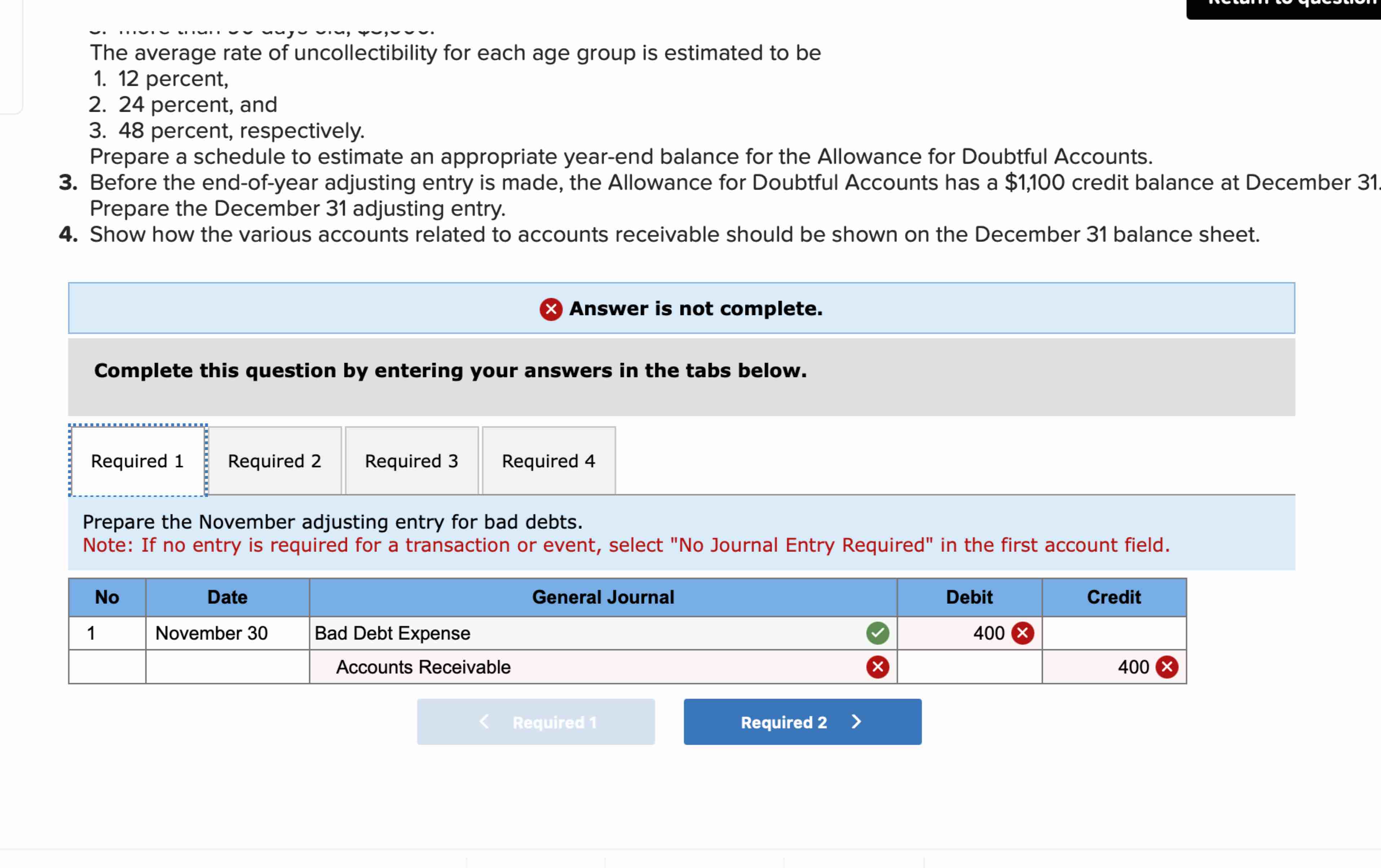This screenshot has height=868, width=1381.
Task: Click the red X icon beside credit 400
Action: click(1166, 667)
